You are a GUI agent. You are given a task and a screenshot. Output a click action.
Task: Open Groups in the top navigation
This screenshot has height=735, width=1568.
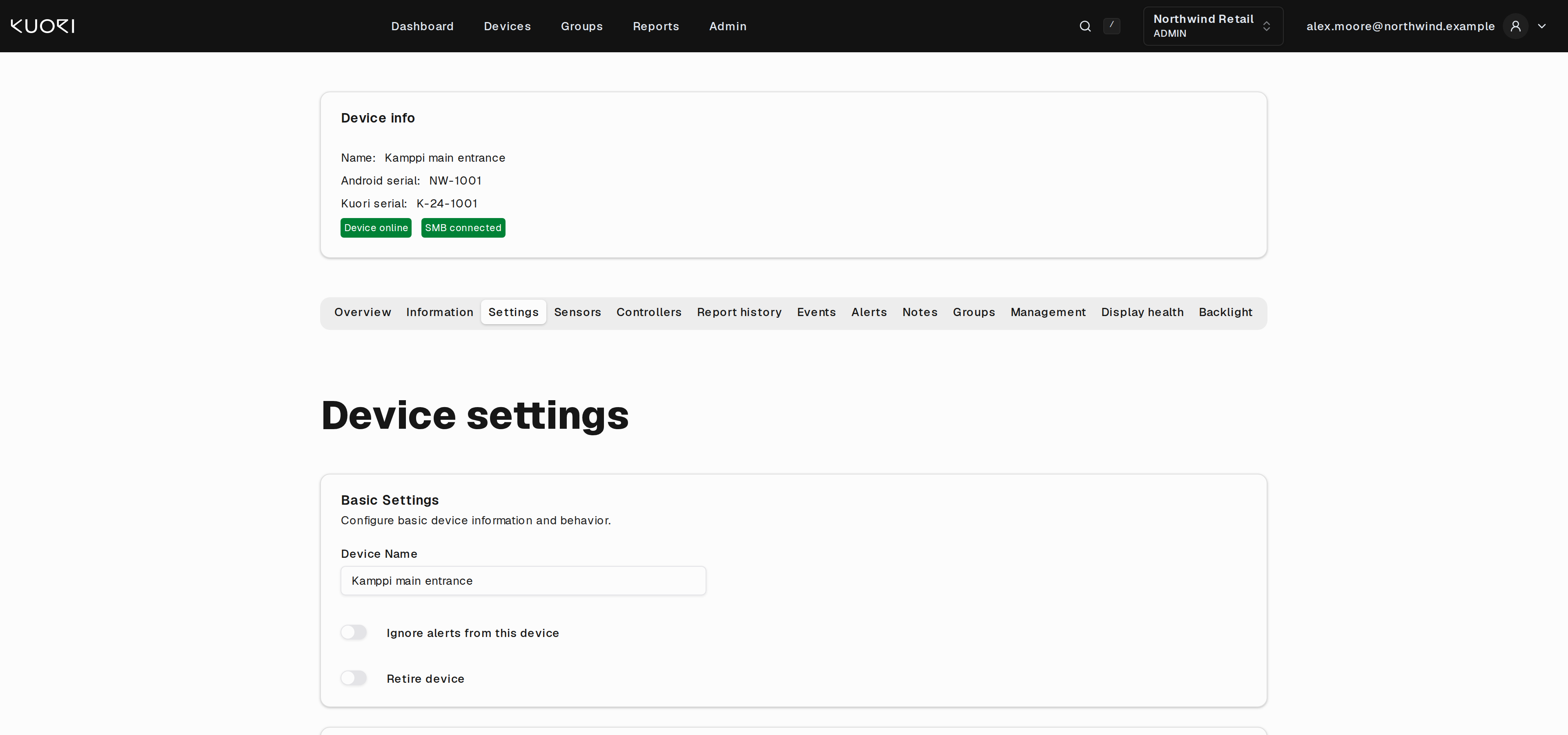point(581,26)
